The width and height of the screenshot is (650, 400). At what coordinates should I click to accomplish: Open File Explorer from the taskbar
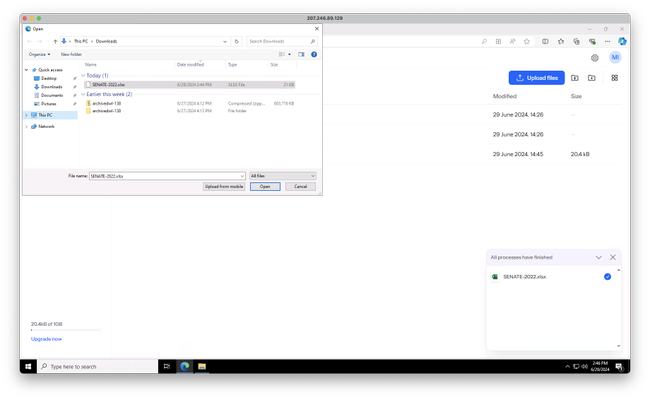point(202,366)
